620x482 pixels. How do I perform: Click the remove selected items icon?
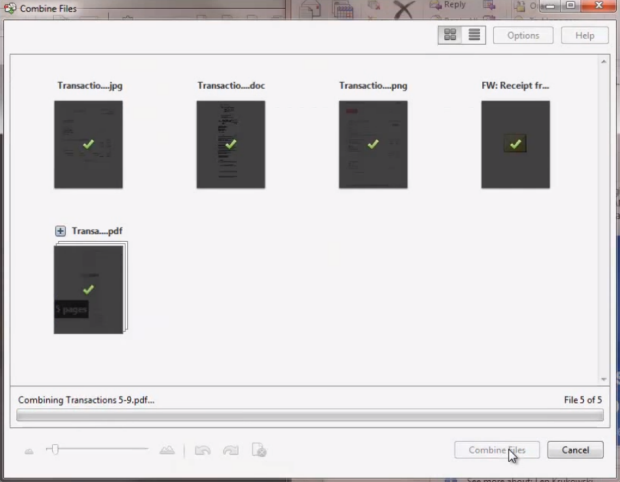pos(259,451)
